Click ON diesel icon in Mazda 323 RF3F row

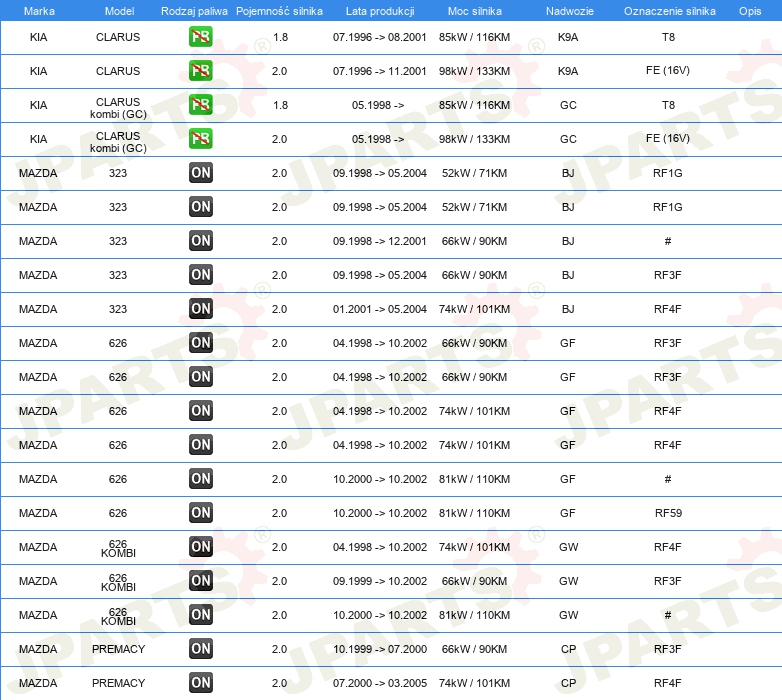tap(200, 275)
